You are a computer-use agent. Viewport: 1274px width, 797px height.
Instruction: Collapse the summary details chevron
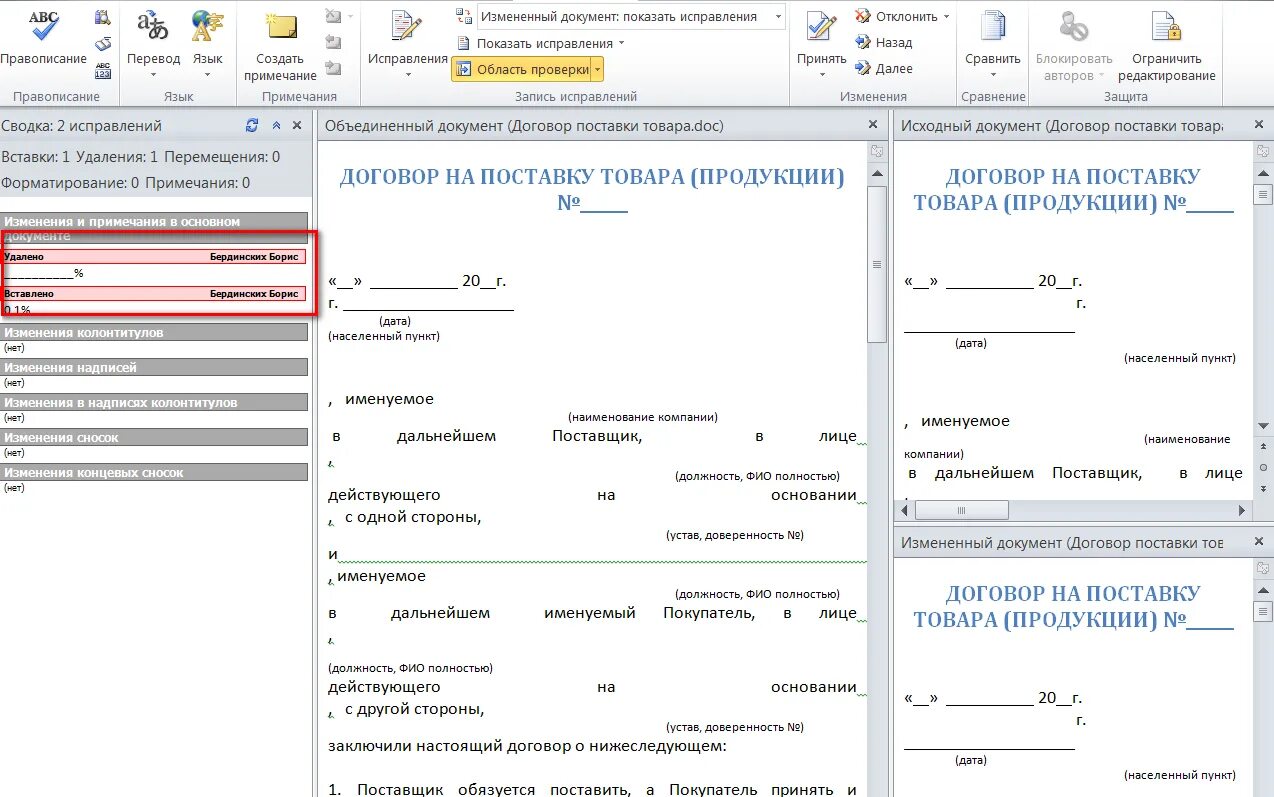click(x=277, y=126)
